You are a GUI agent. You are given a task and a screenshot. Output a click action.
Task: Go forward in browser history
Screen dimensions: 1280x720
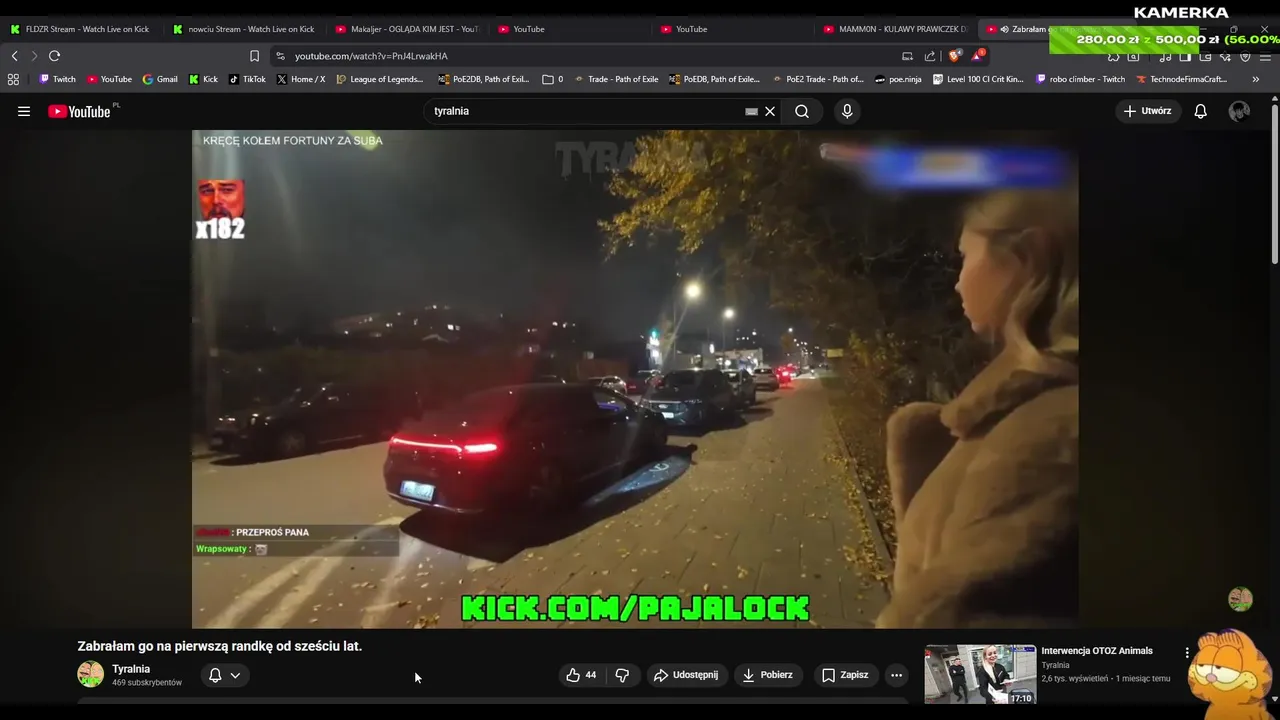pos(34,56)
